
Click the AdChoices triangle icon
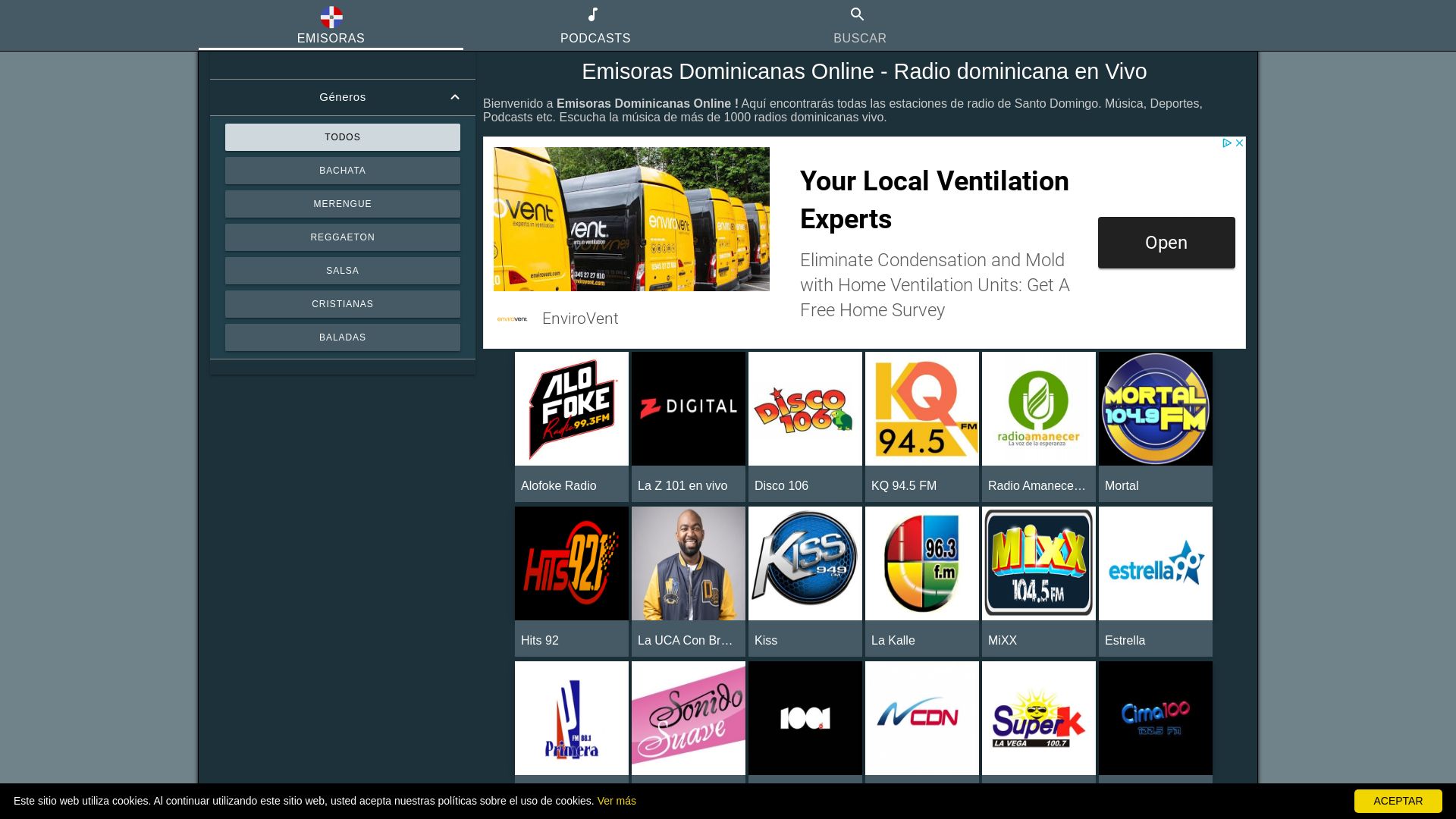coord(1226,143)
